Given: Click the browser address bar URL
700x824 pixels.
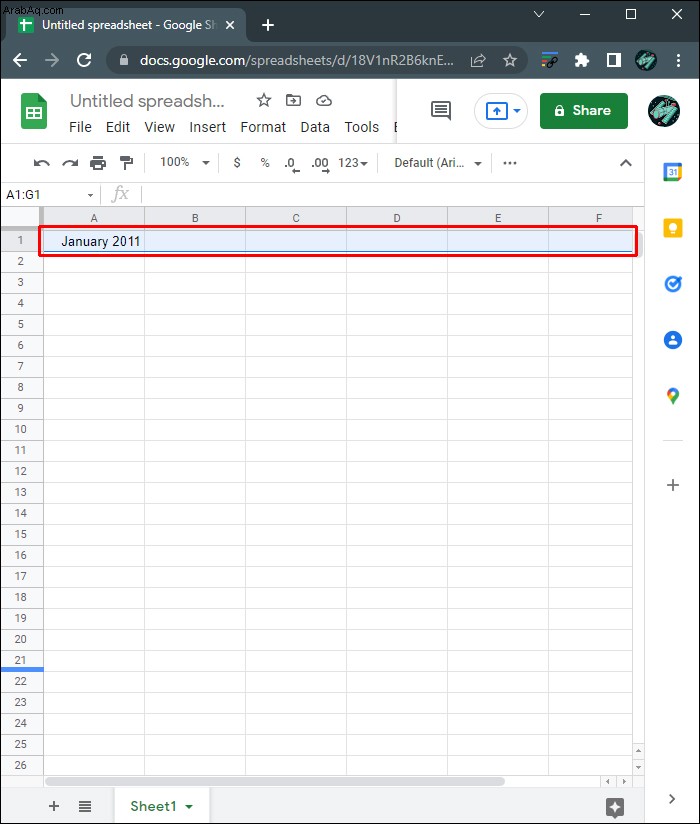Looking at the screenshot, I should 296,60.
